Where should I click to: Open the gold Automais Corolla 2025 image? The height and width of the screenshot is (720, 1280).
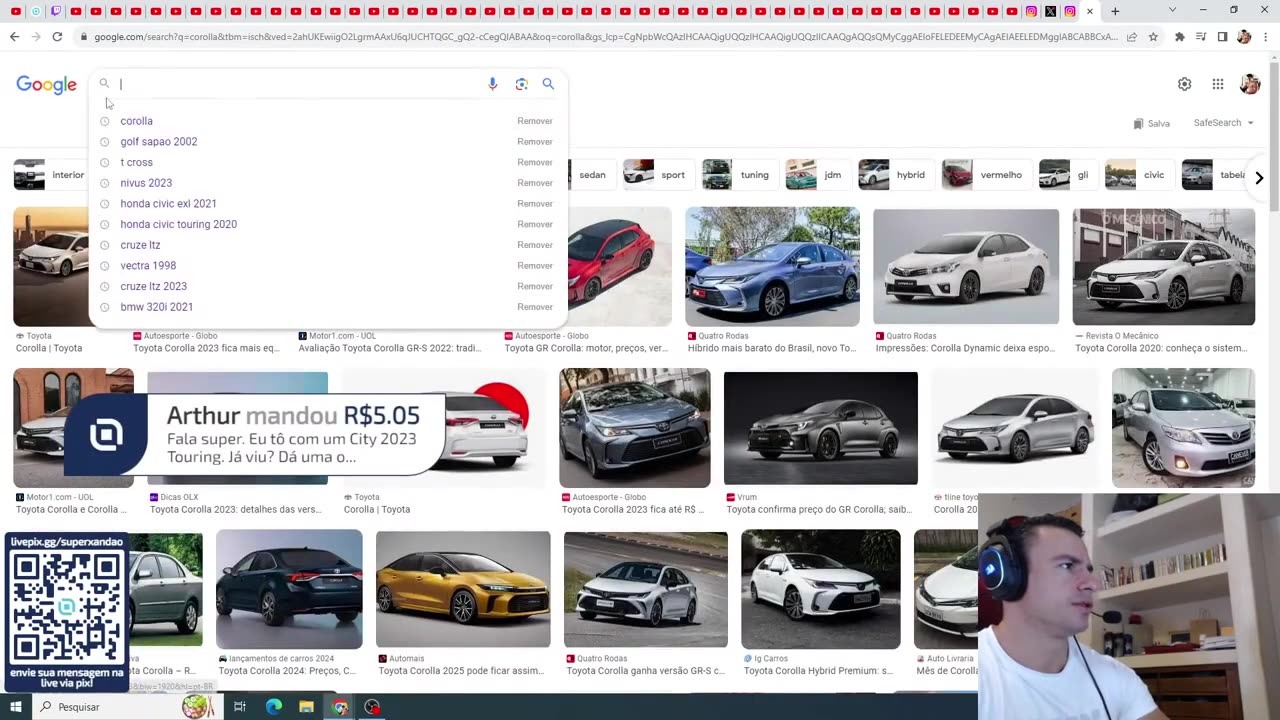click(x=463, y=589)
